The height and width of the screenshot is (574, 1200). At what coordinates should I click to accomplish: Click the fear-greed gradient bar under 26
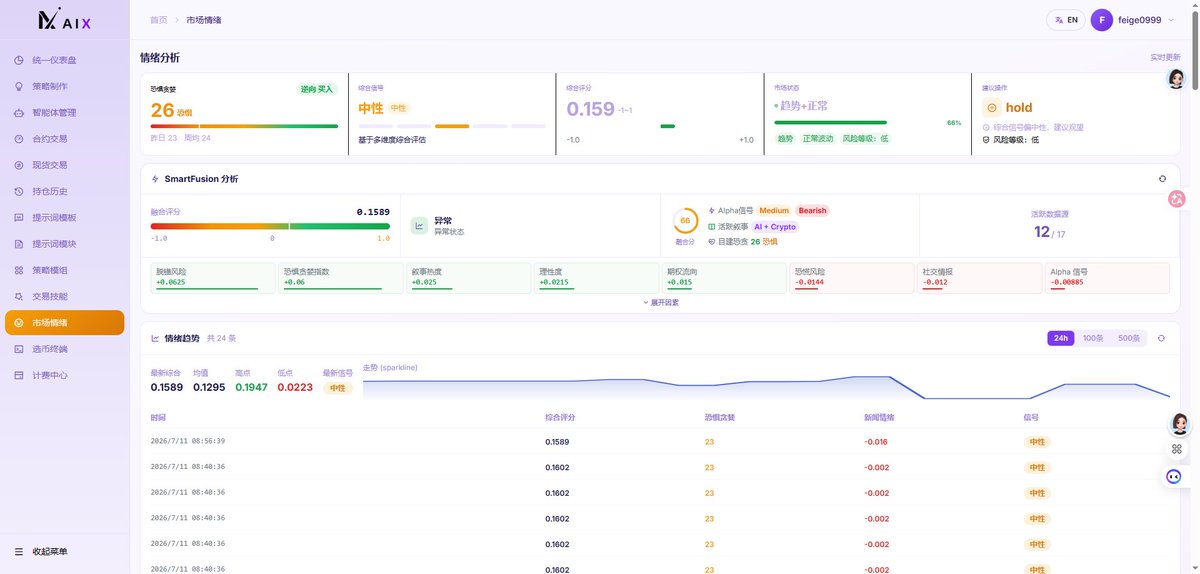pos(244,126)
